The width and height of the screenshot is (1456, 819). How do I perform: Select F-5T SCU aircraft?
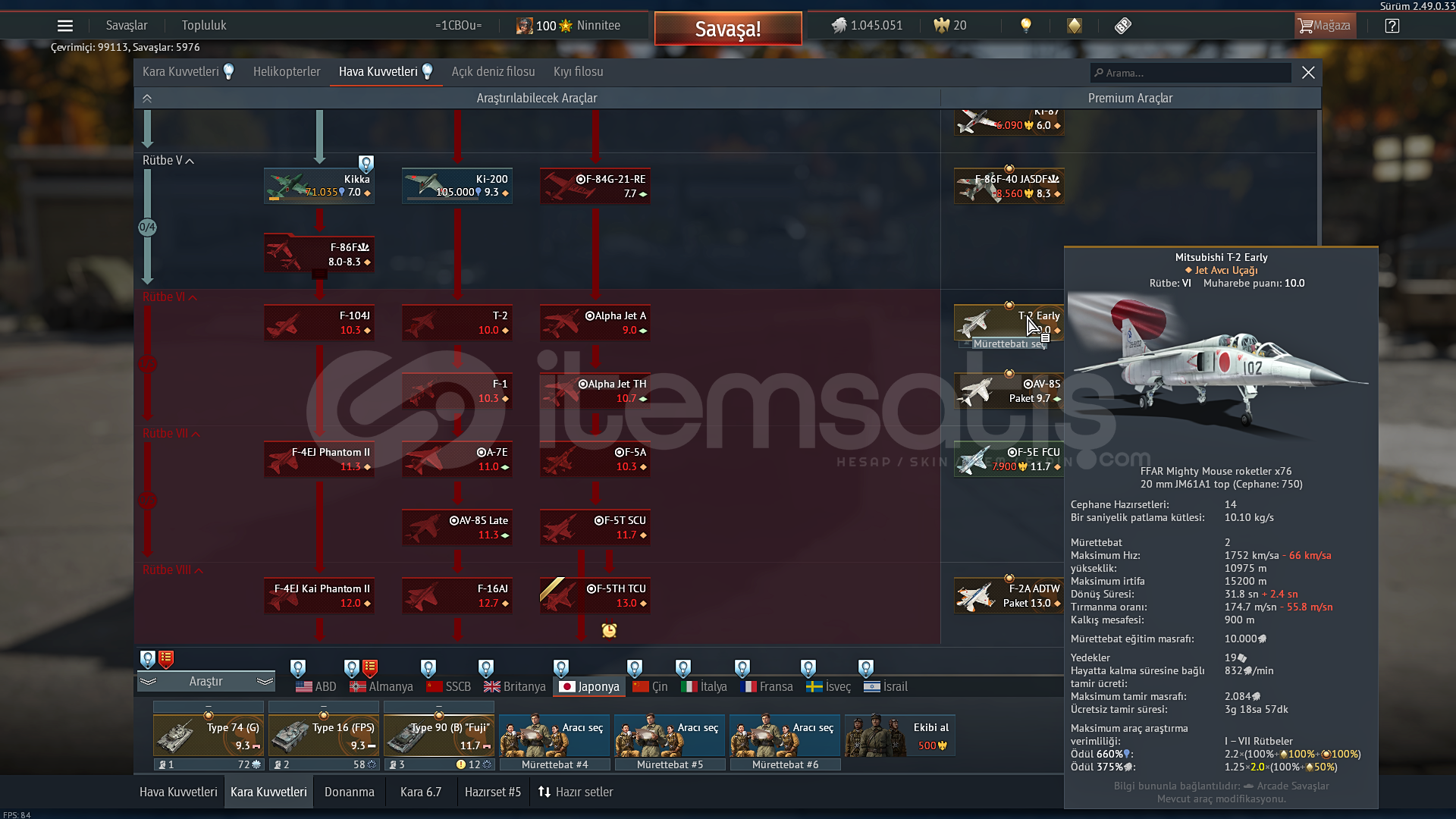coord(595,527)
